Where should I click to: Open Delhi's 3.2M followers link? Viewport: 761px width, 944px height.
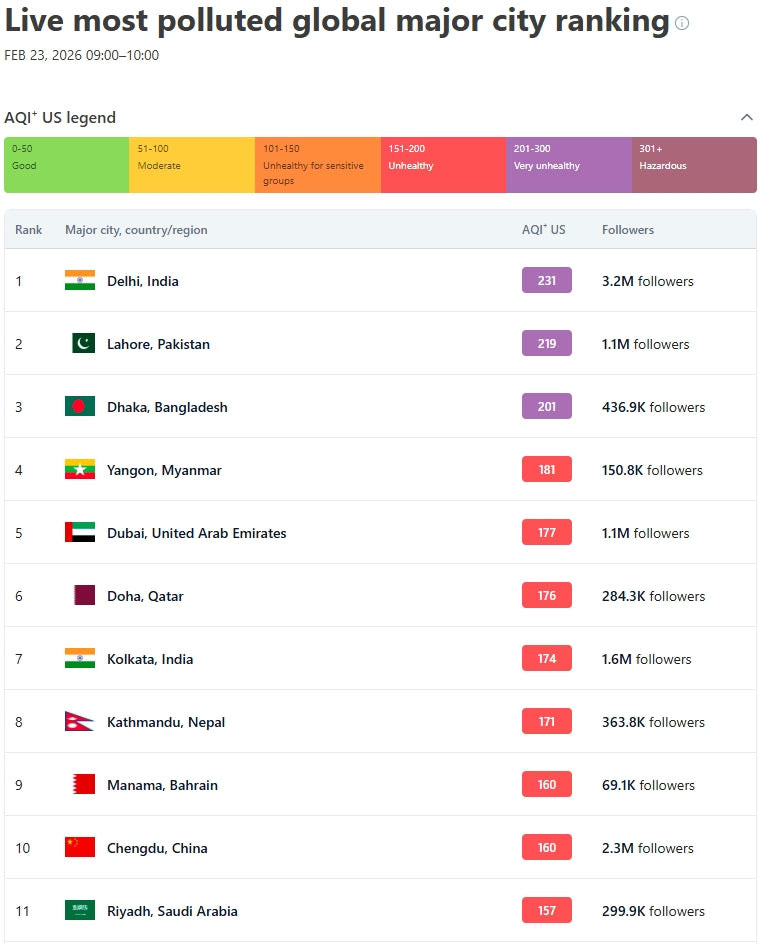(x=648, y=281)
